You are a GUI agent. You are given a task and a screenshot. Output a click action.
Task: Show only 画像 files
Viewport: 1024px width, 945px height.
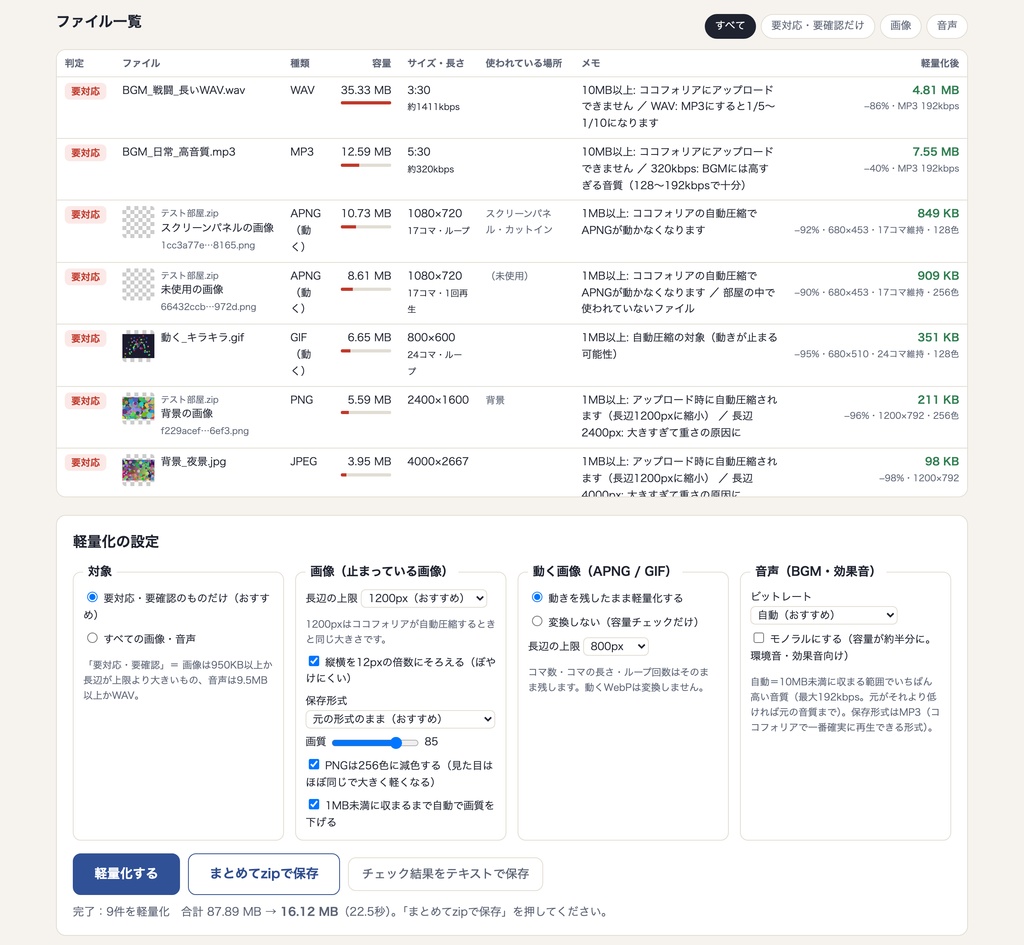click(x=900, y=26)
